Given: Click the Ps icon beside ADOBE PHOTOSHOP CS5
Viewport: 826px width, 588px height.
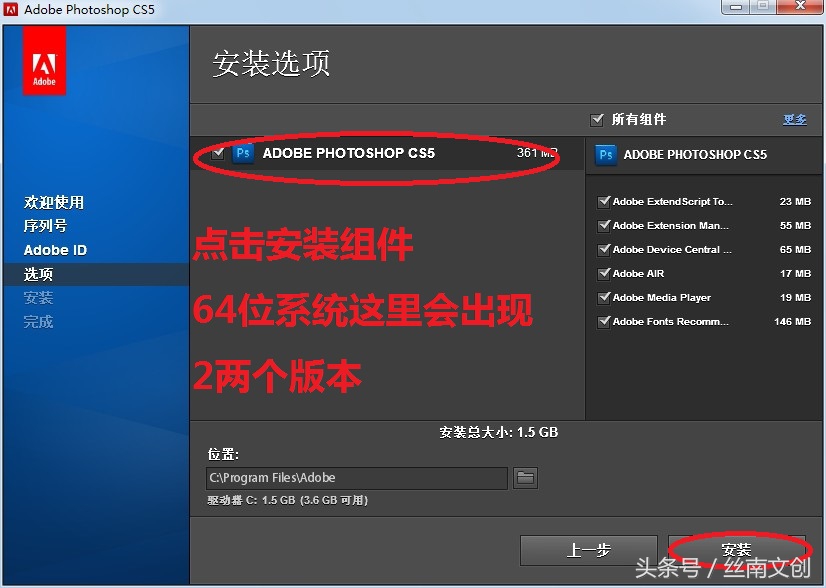Looking at the screenshot, I should [x=243, y=154].
